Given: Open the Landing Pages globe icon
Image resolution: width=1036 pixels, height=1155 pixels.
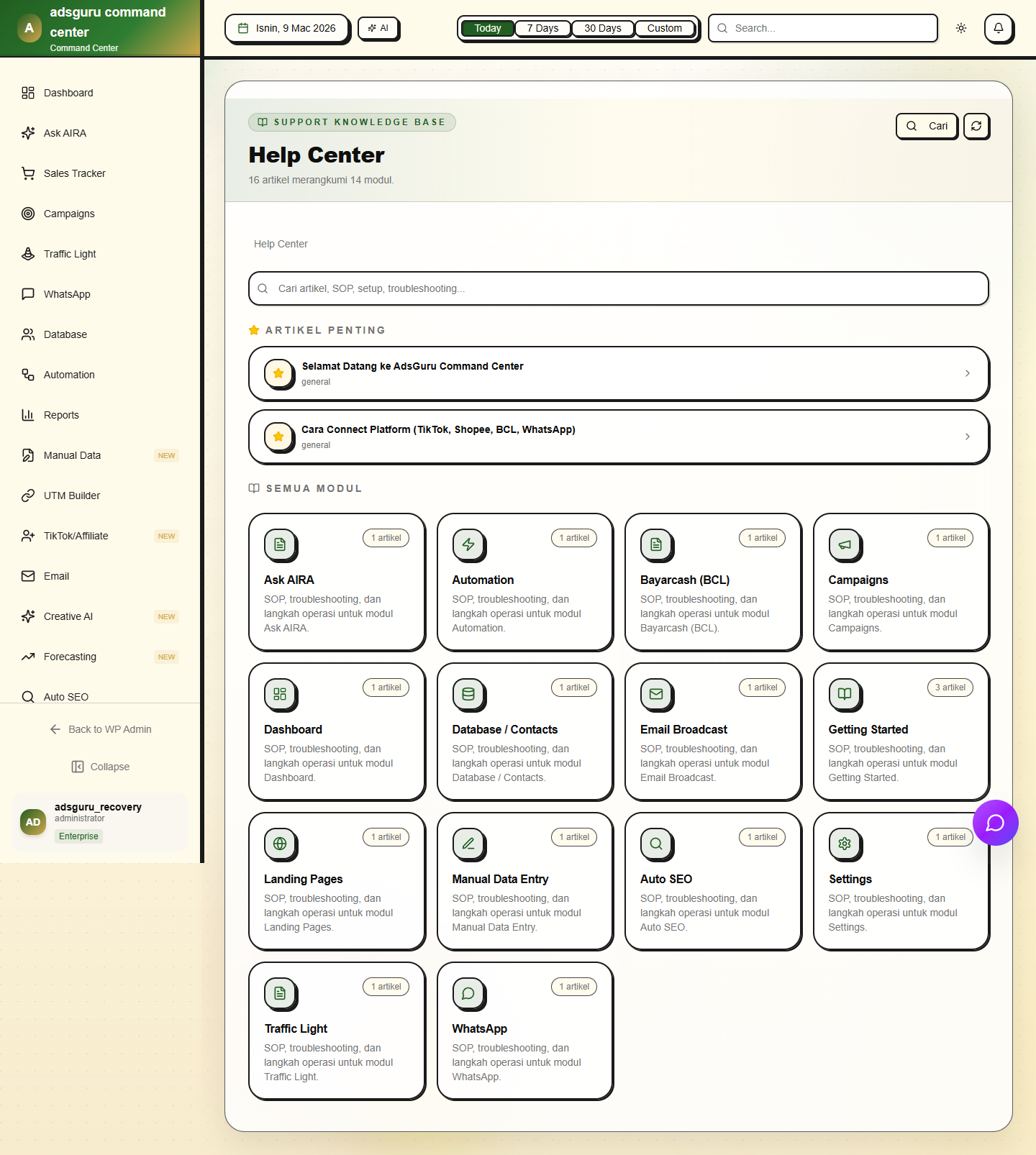Looking at the screenshot, I should tap(280, 844).
